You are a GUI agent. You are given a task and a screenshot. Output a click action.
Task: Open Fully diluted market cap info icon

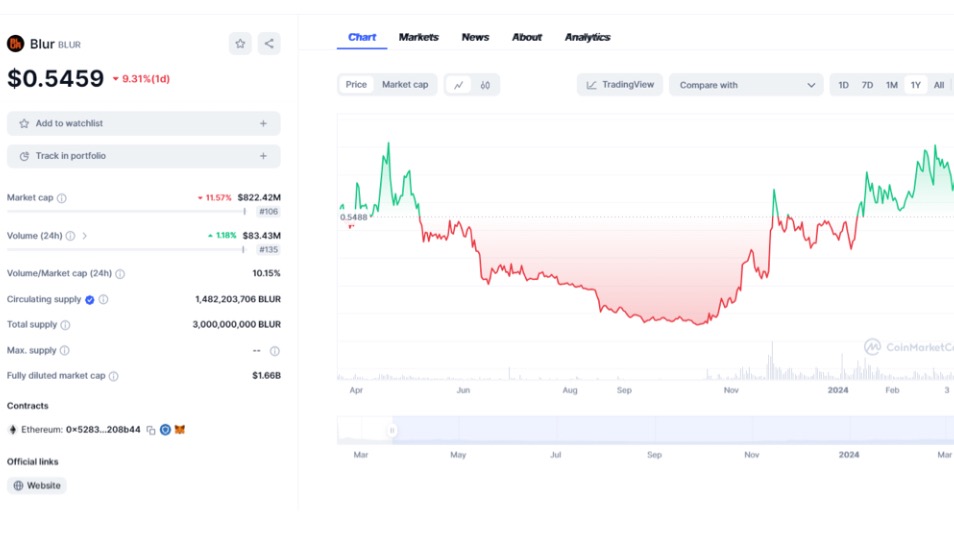point(114,377)
